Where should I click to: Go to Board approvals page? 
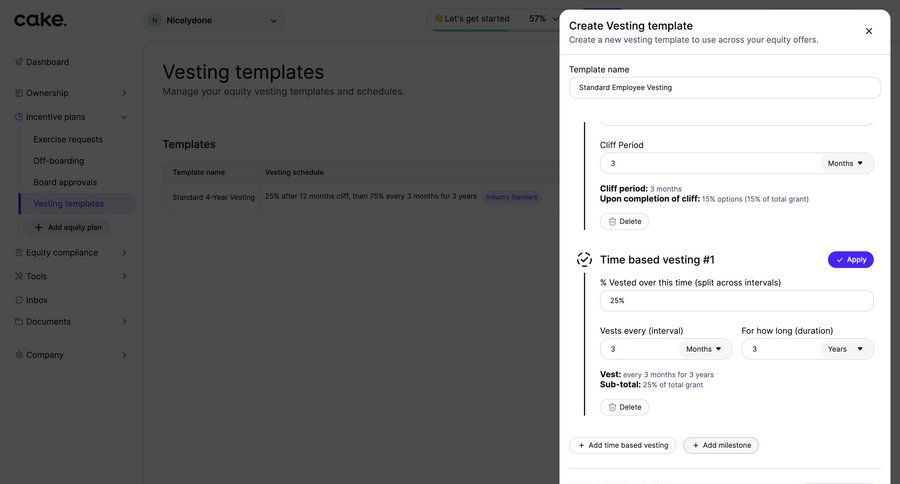tap(65, 182)
